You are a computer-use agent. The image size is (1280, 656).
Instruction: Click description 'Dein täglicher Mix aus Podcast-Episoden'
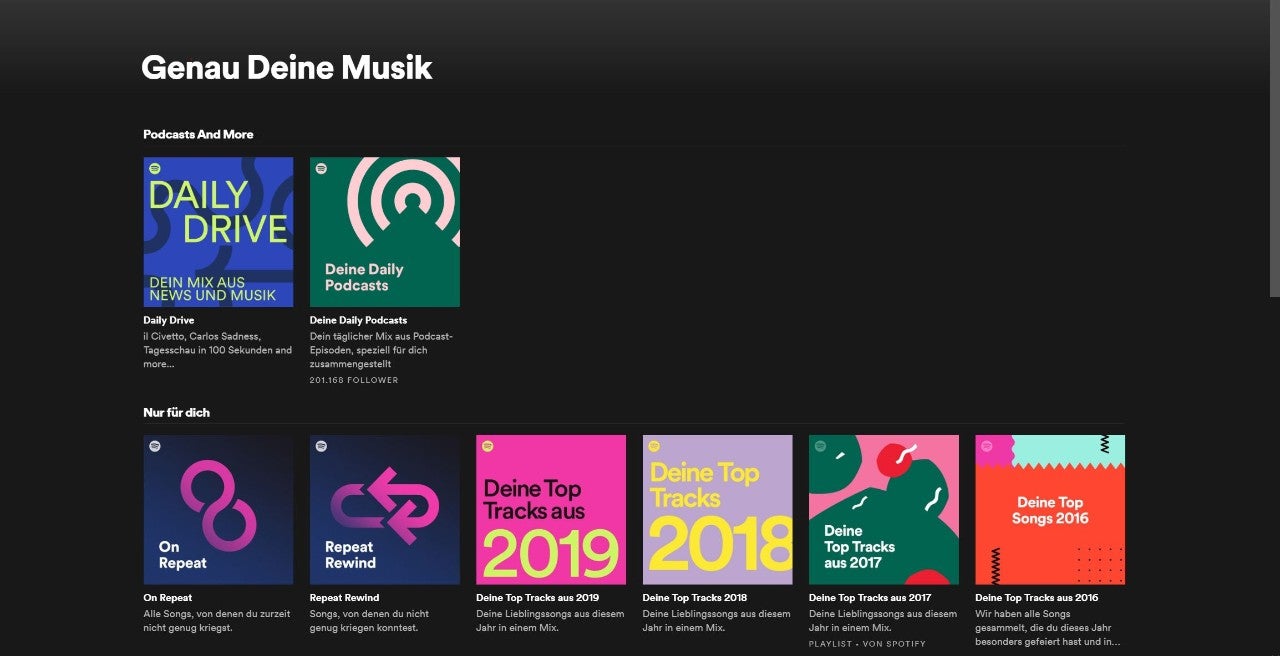coord(383,350)
